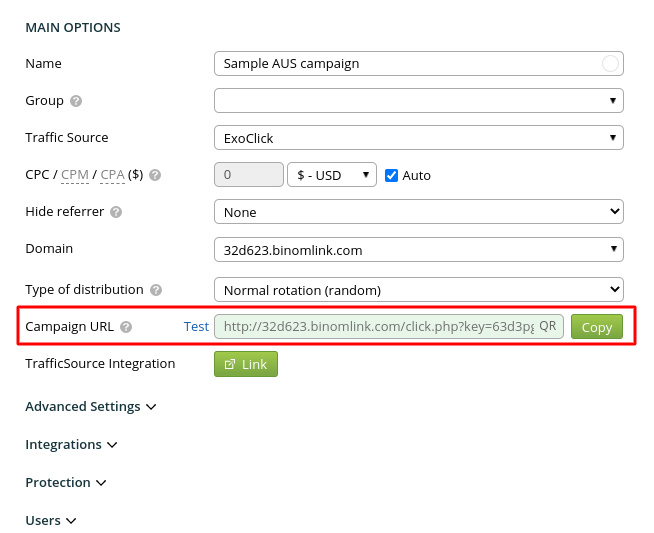Screen dimensions: 654x533
Task: Open the Domain dropdown
Action: click(x=418, y=249)
